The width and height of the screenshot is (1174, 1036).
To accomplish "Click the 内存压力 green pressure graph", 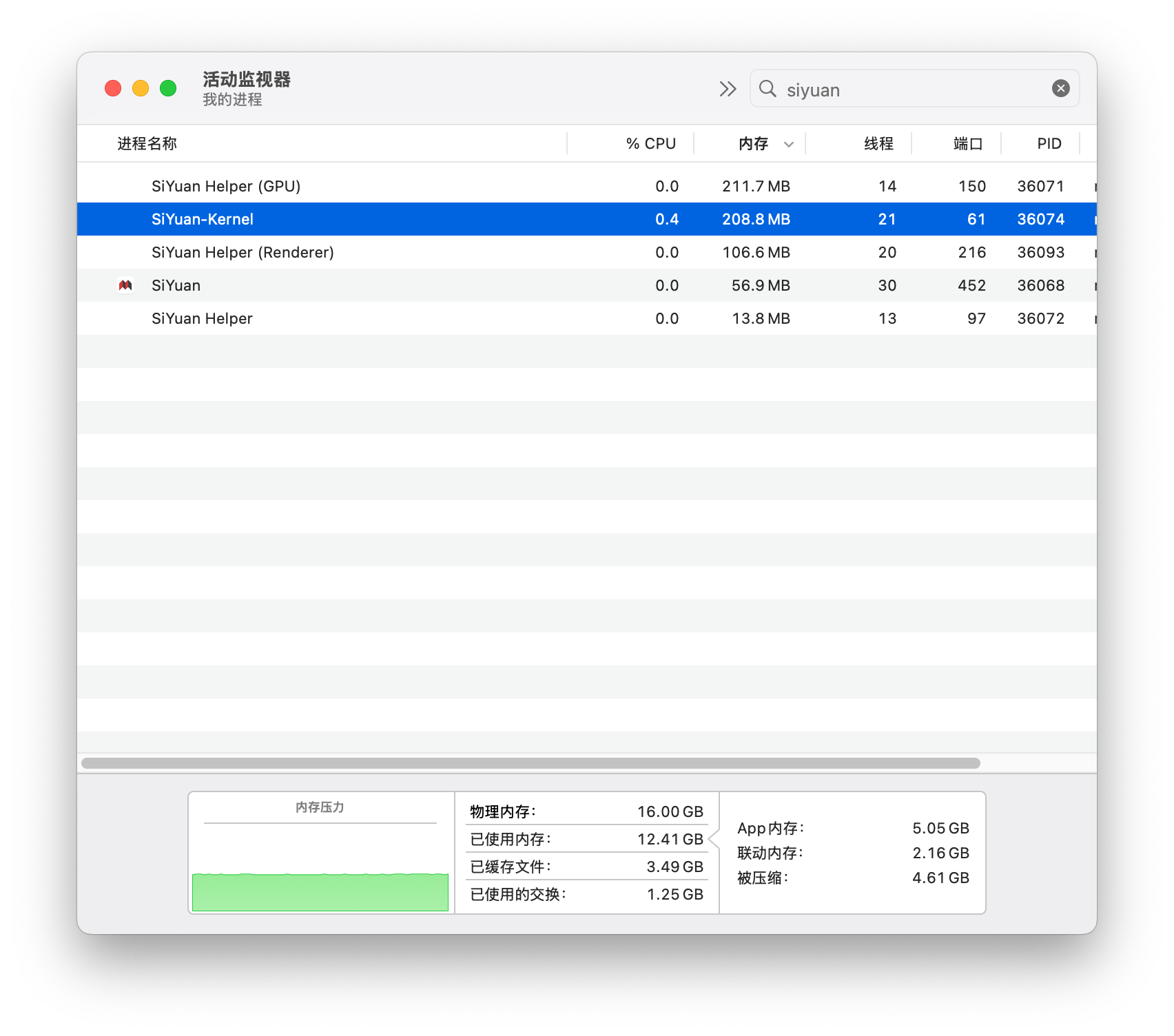I will click(320, 891).
